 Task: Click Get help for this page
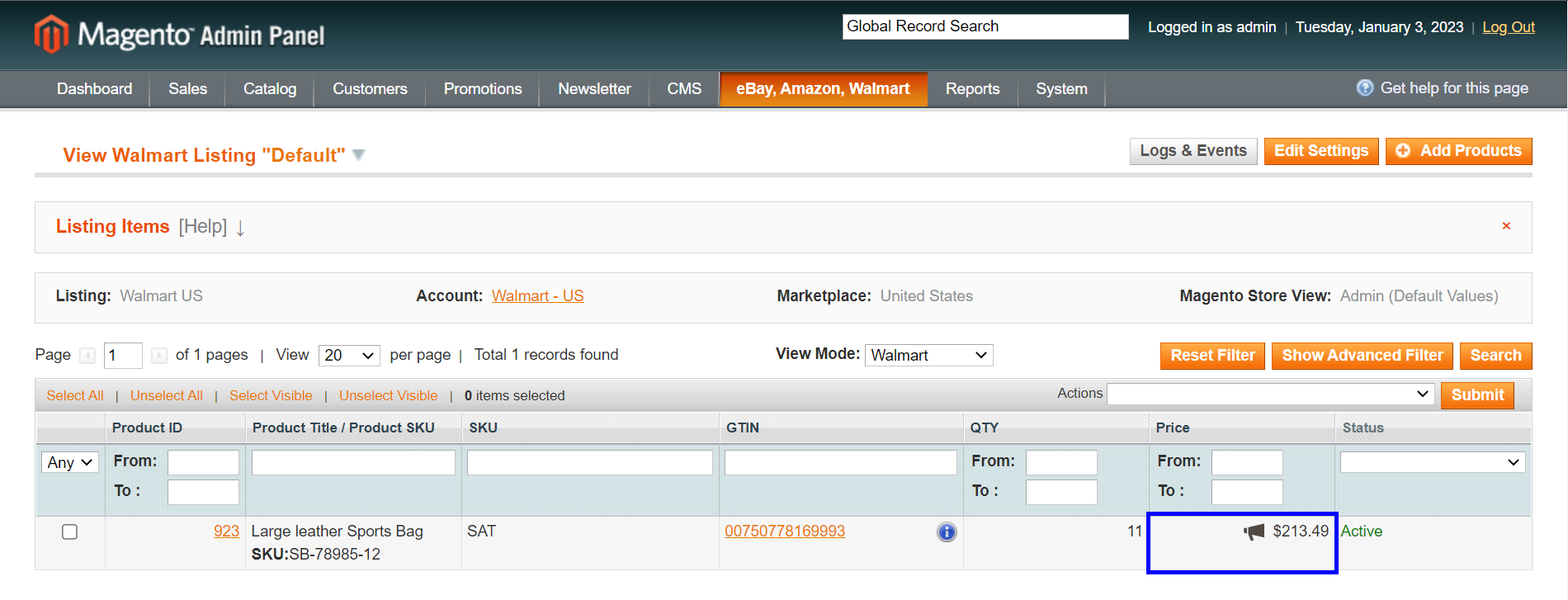tap(1454, 87)
